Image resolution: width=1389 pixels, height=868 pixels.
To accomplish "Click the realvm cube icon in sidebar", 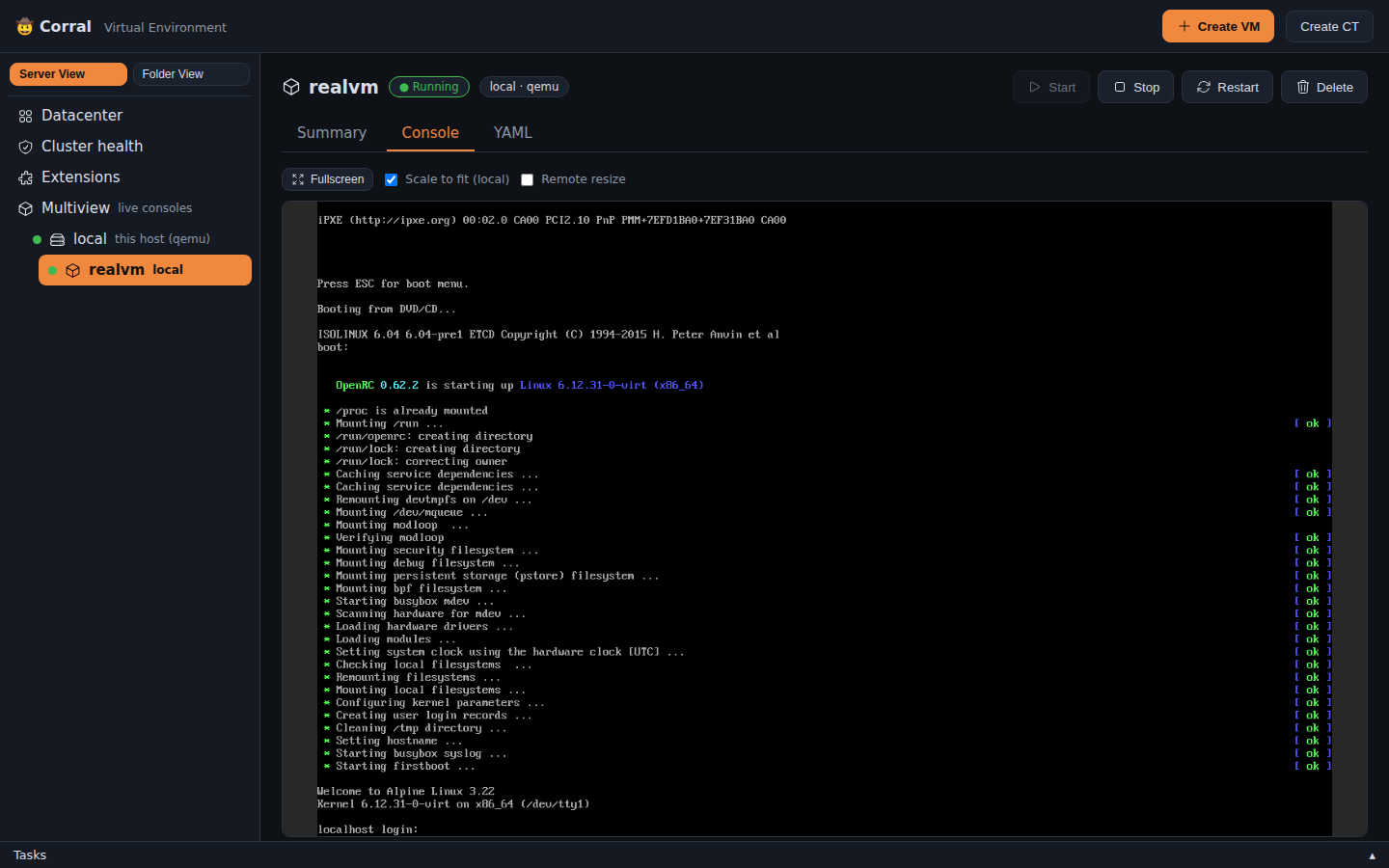I will [72, 270].
